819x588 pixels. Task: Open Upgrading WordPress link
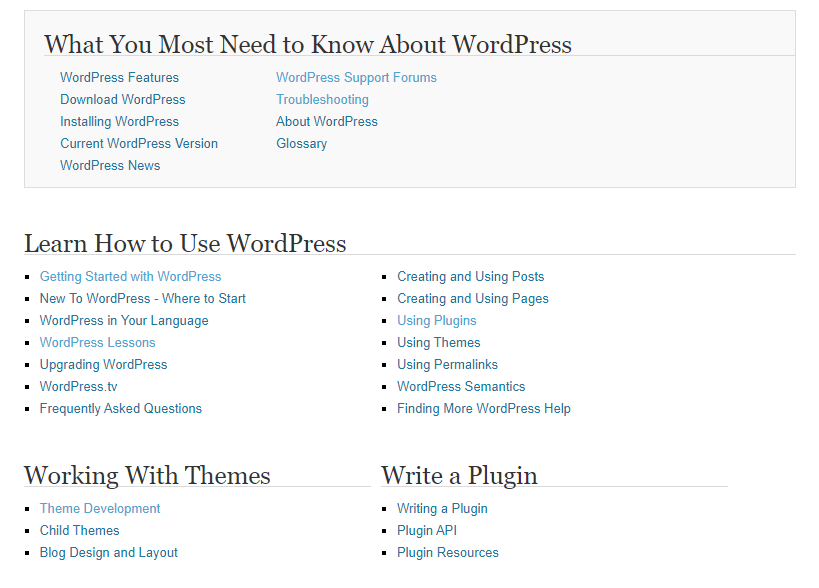(103, 364)
